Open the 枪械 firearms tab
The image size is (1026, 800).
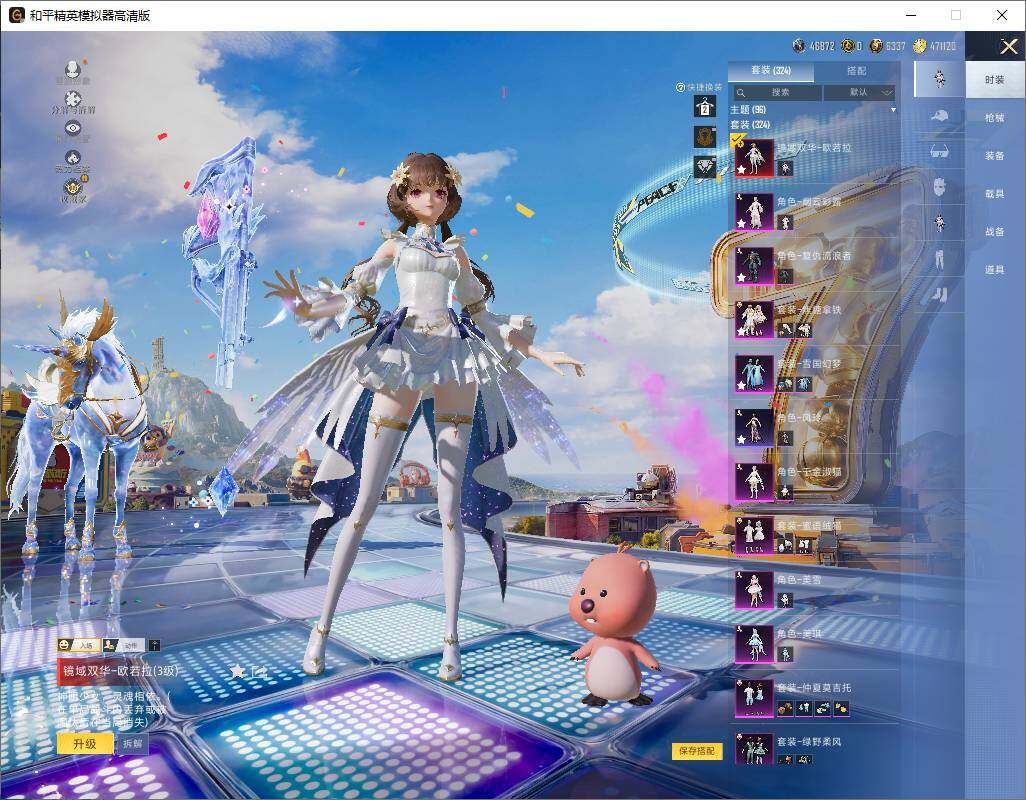(x=994, y=118)
